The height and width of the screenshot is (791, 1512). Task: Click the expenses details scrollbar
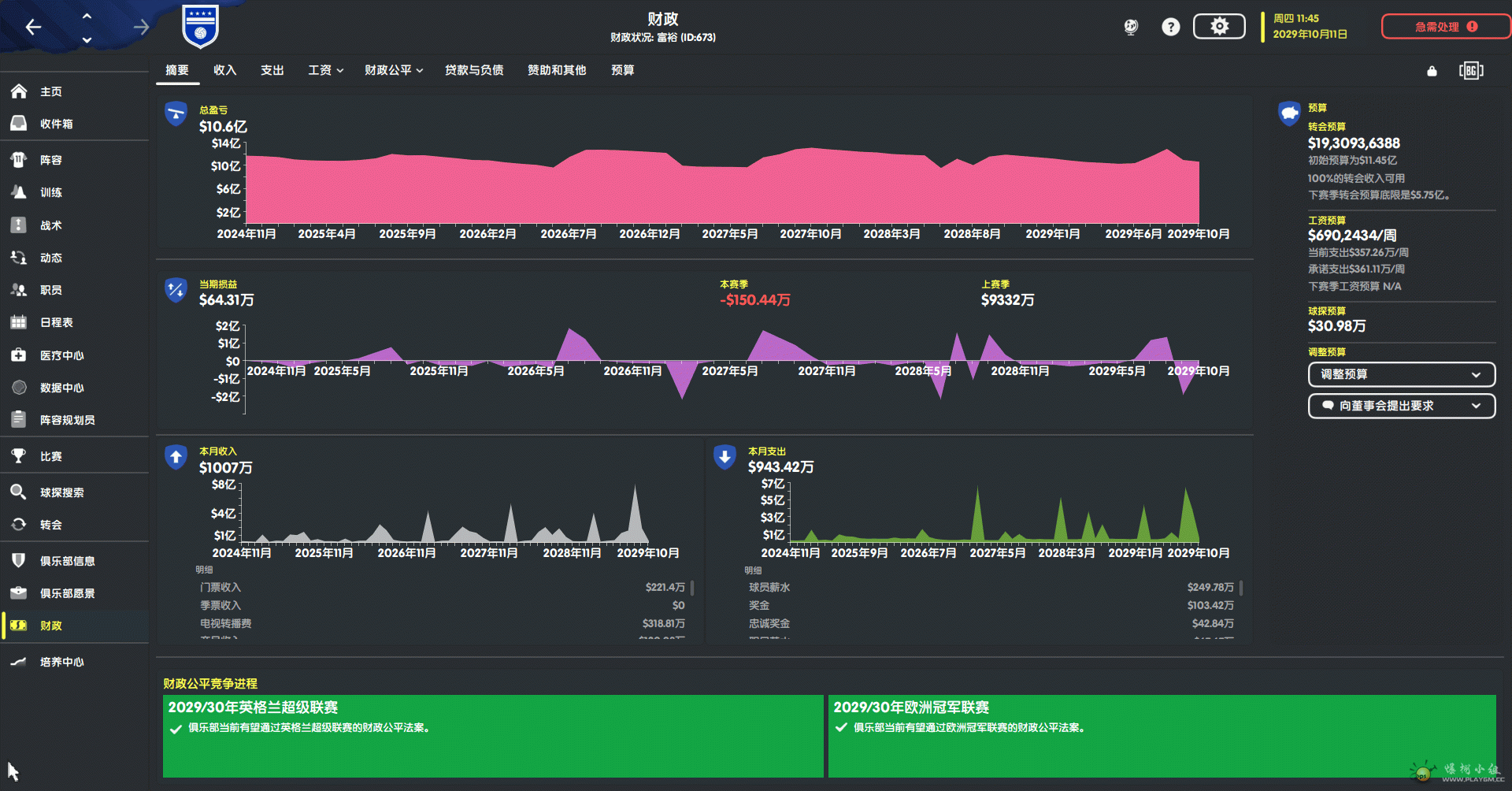point(1241,588)
